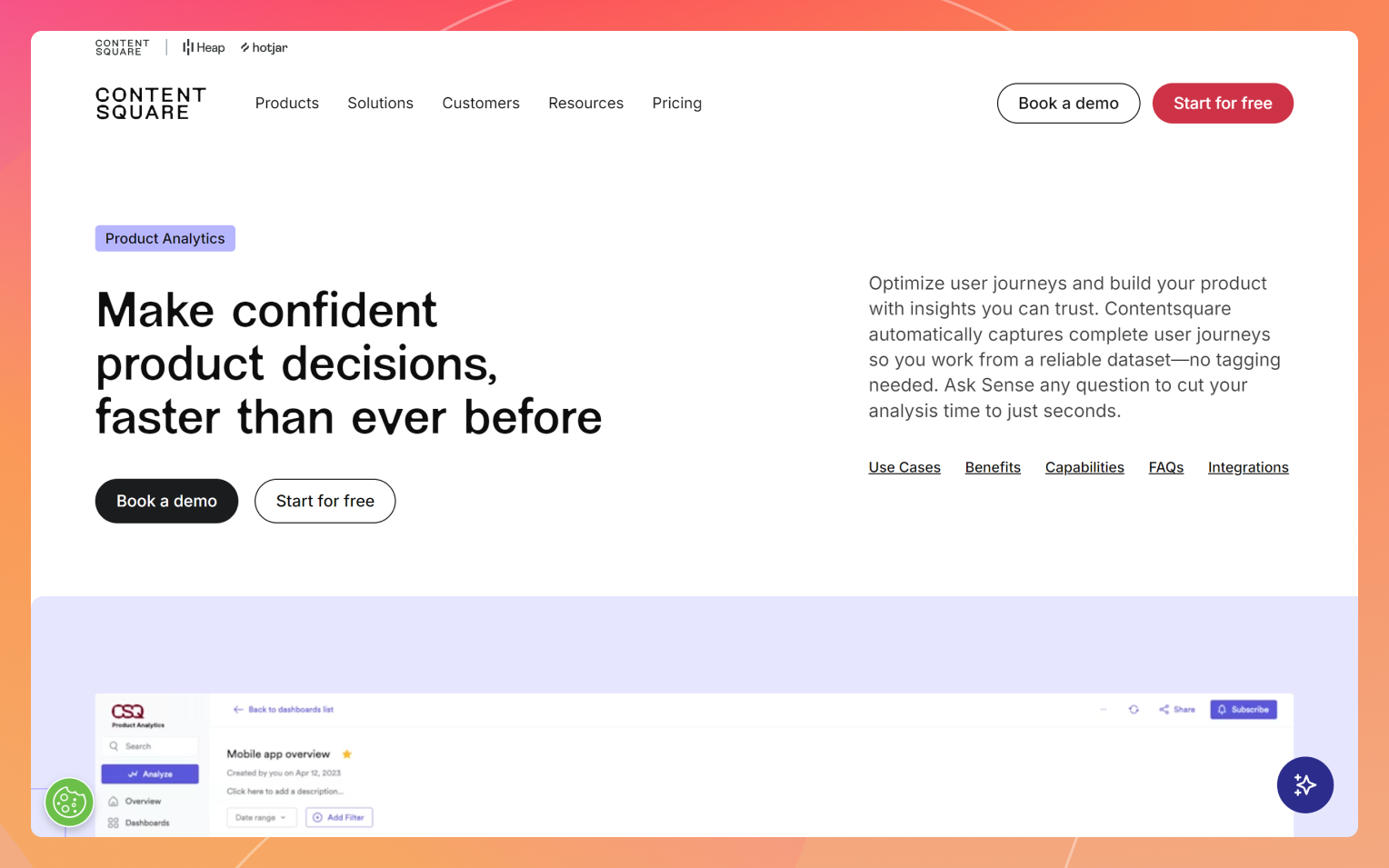Click Book a demo in the header
The width and height of the screenshot is (1389, 868).
[1068, 104]
